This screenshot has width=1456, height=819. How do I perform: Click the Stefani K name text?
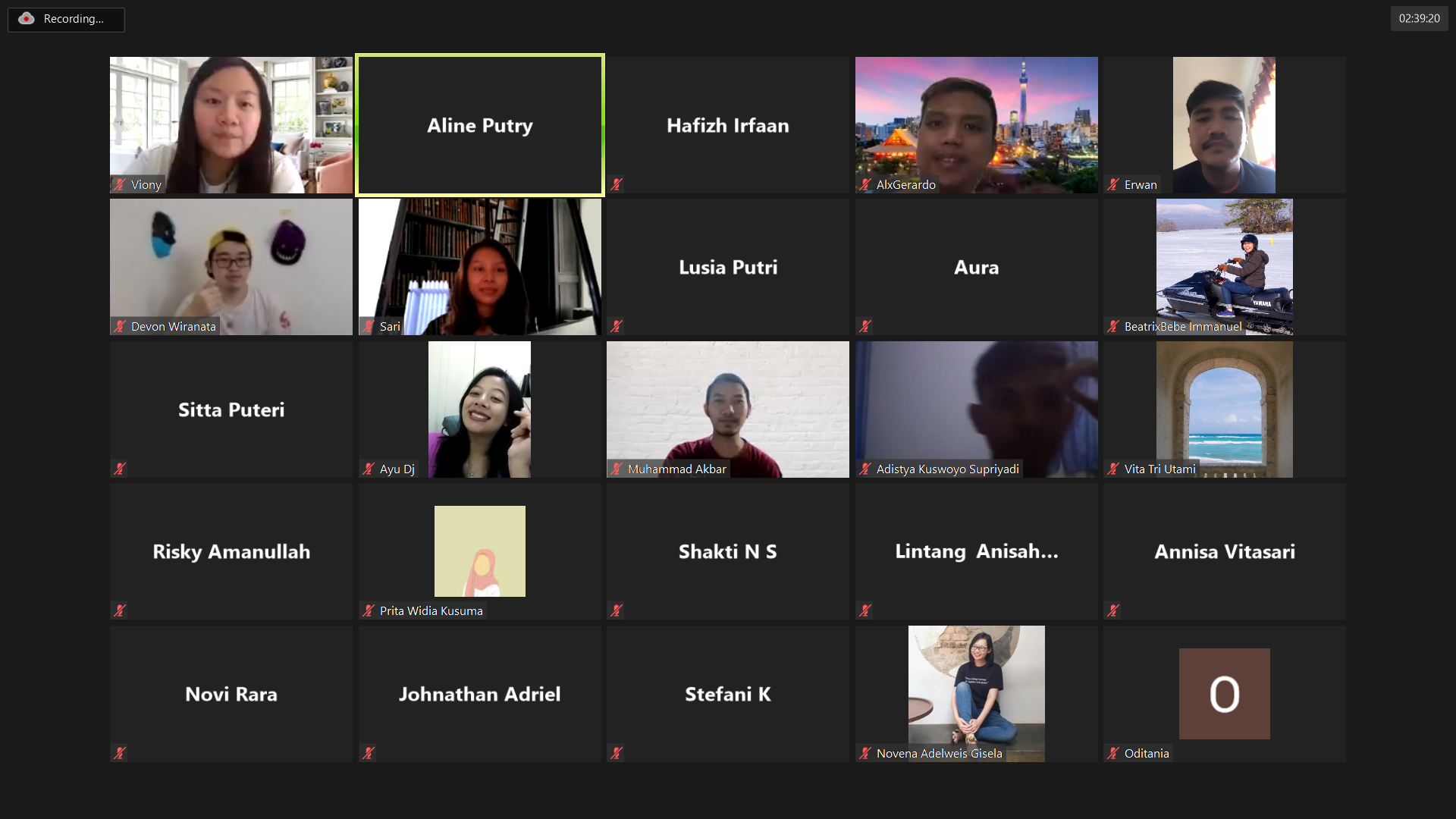click(x=728, y=694)
